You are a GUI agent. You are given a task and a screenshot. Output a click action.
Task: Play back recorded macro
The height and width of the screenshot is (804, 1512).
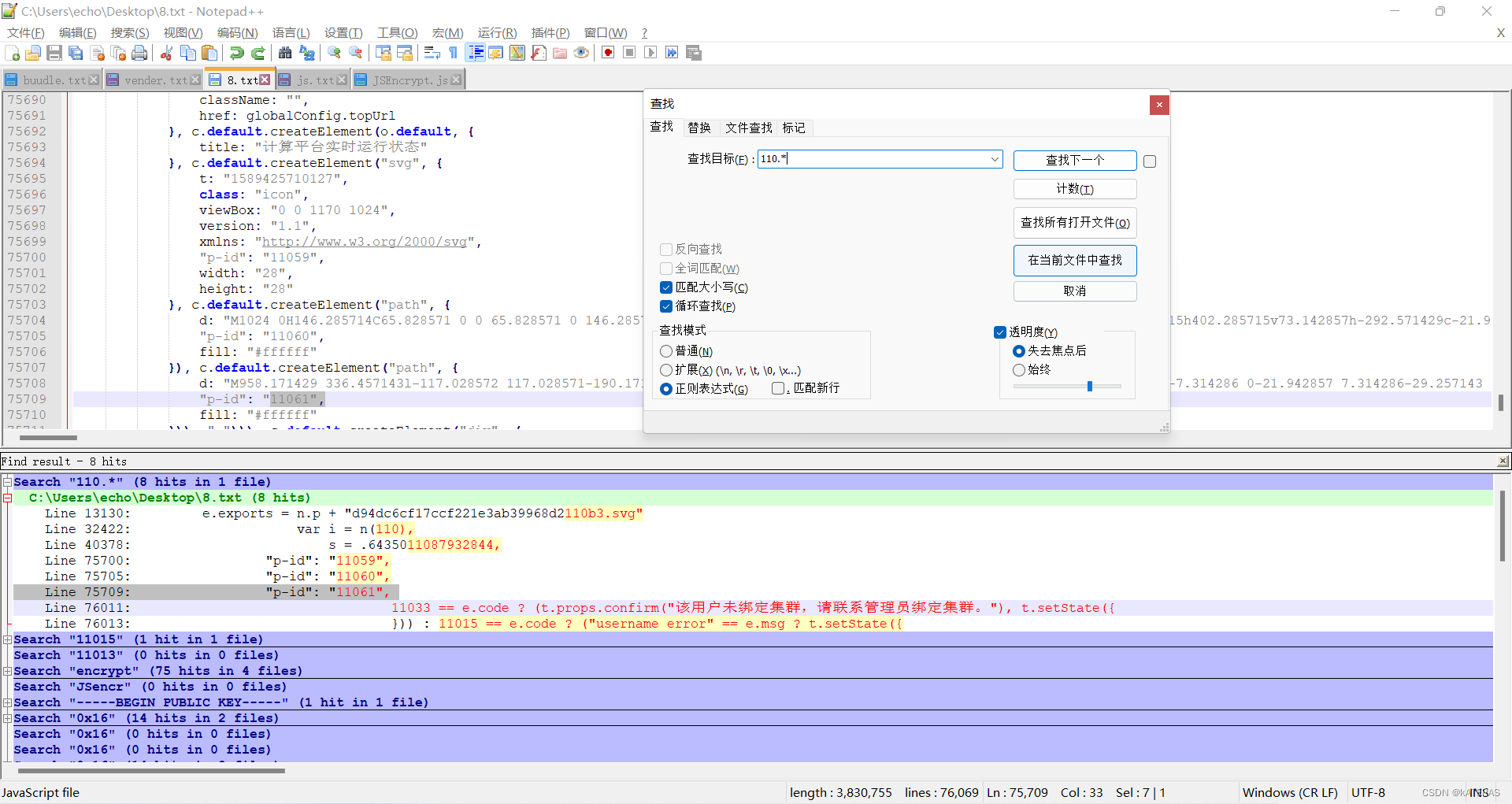(650, 53)
